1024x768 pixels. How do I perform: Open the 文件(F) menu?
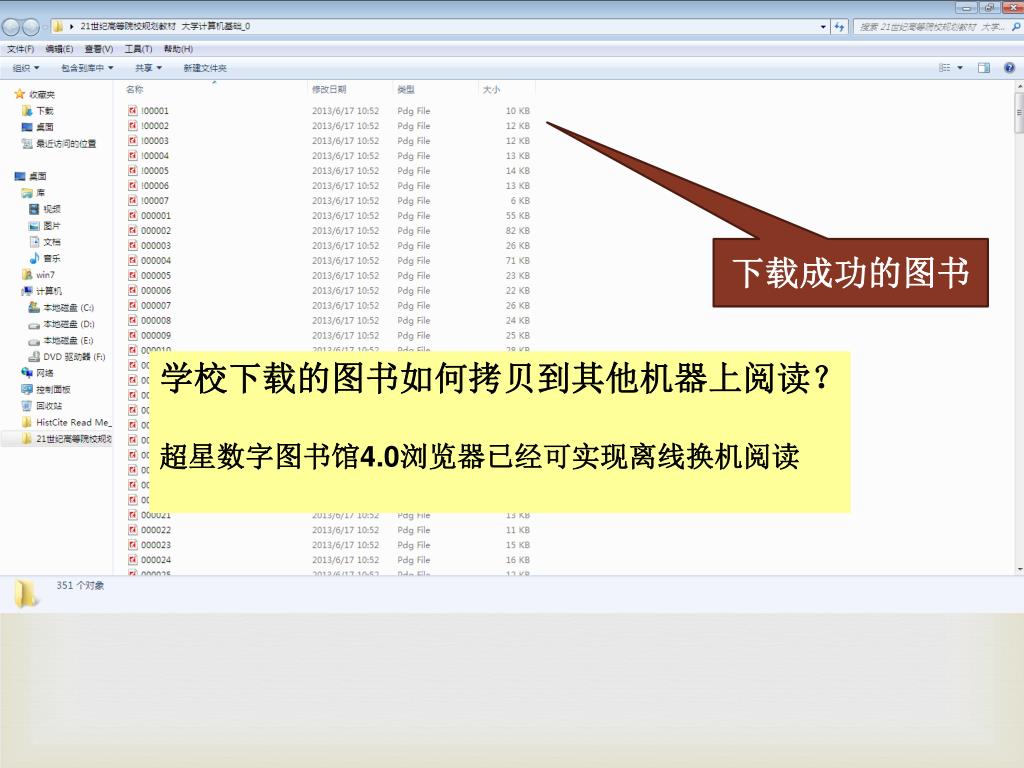(x=20, y=49)
